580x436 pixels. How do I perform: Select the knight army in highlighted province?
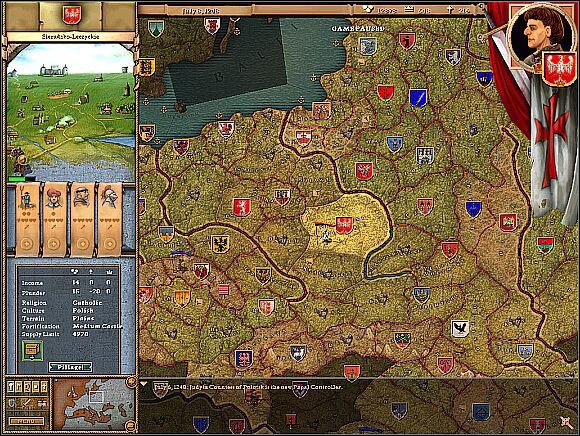click(326, 235)
